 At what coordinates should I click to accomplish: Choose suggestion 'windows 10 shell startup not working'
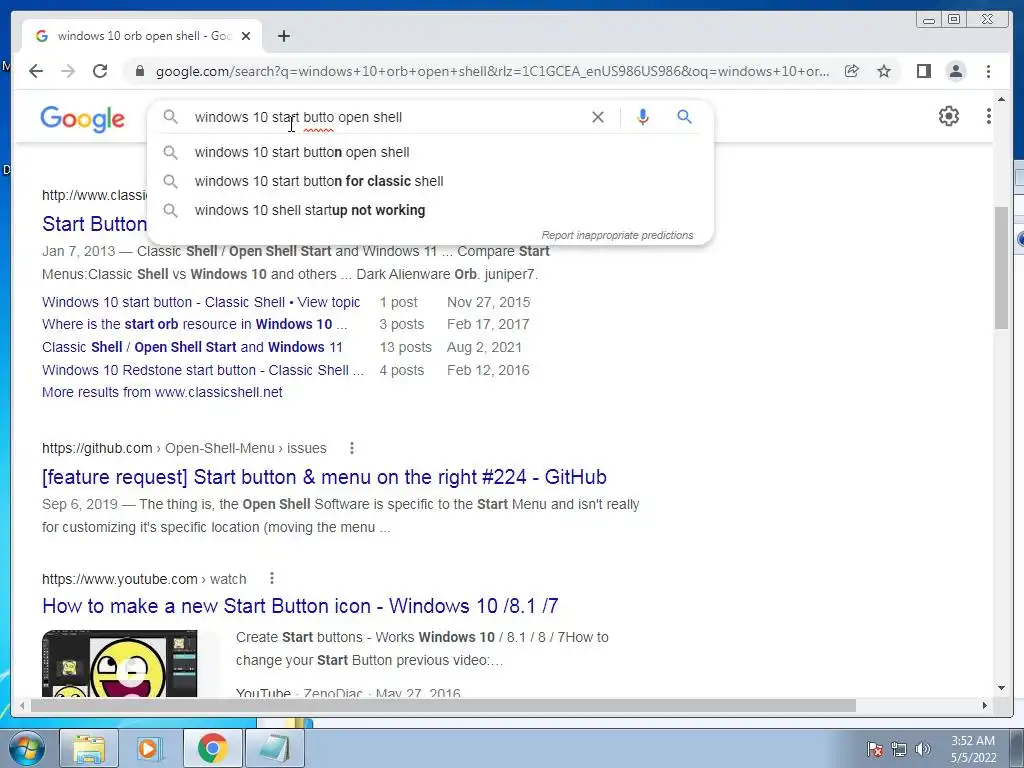[x=431, y=210]
